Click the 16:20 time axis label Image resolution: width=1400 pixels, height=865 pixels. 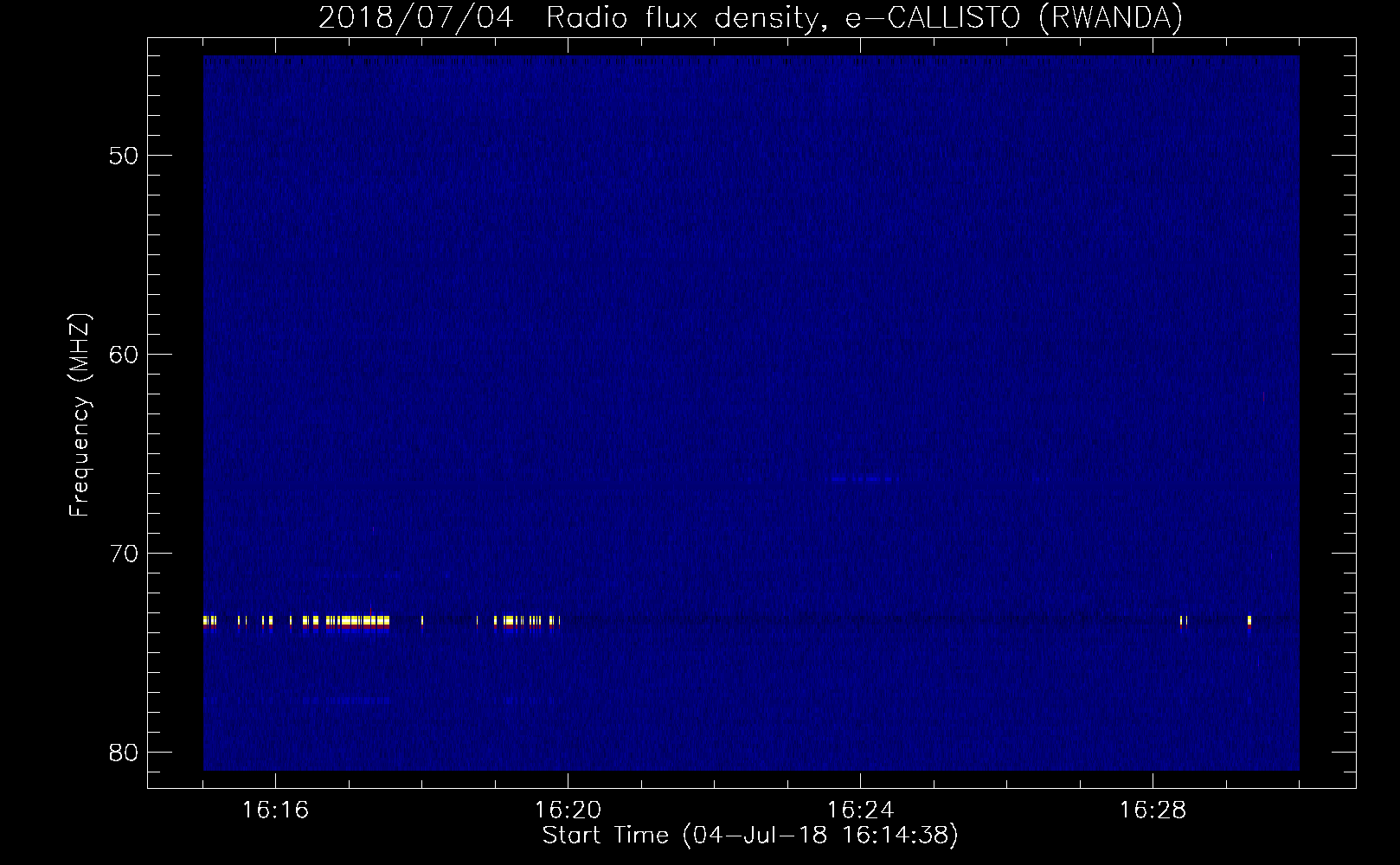click(568, 811)
